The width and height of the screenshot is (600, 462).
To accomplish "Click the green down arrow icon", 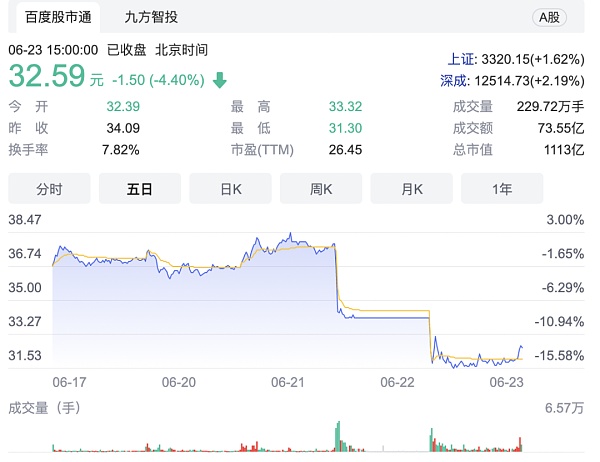I will coord(220,80).
